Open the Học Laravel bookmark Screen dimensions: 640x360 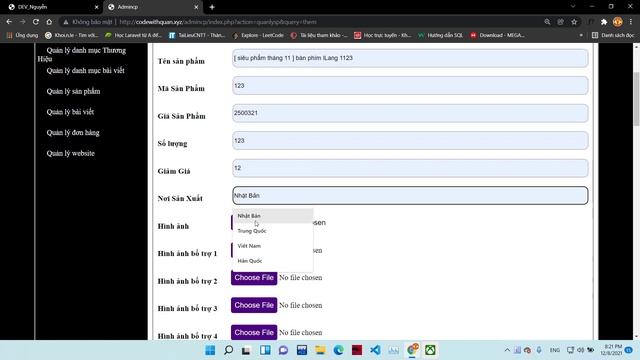click(x=133, y=36)
